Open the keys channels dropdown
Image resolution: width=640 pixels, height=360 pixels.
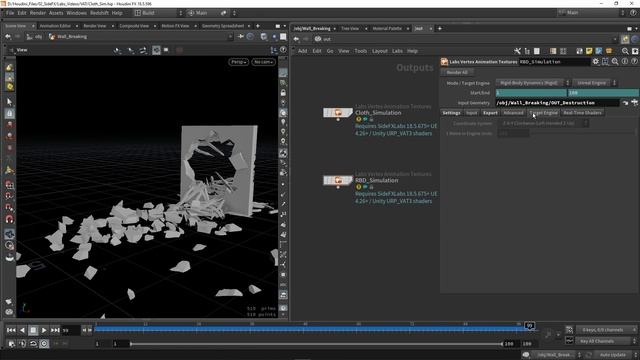click(x=606, y=330)
